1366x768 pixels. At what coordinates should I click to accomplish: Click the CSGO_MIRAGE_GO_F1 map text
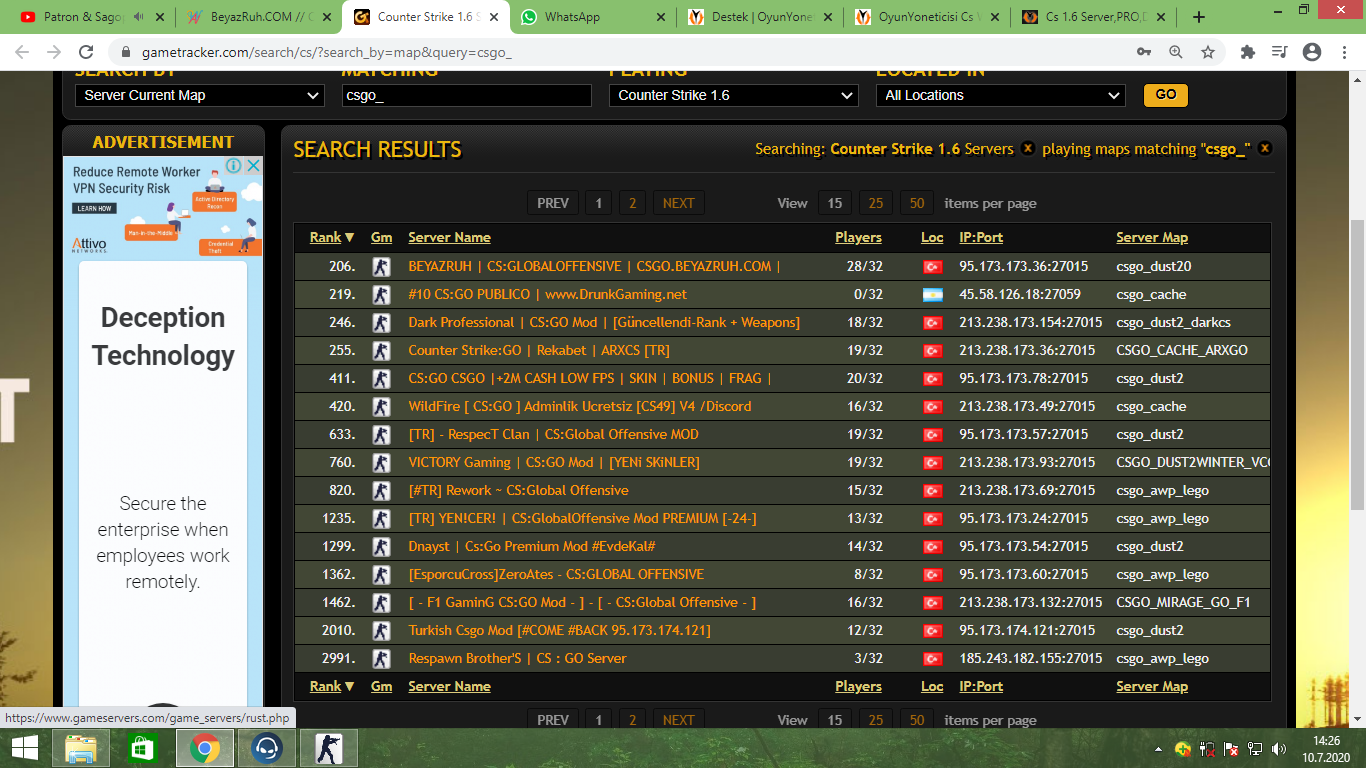1183,603
